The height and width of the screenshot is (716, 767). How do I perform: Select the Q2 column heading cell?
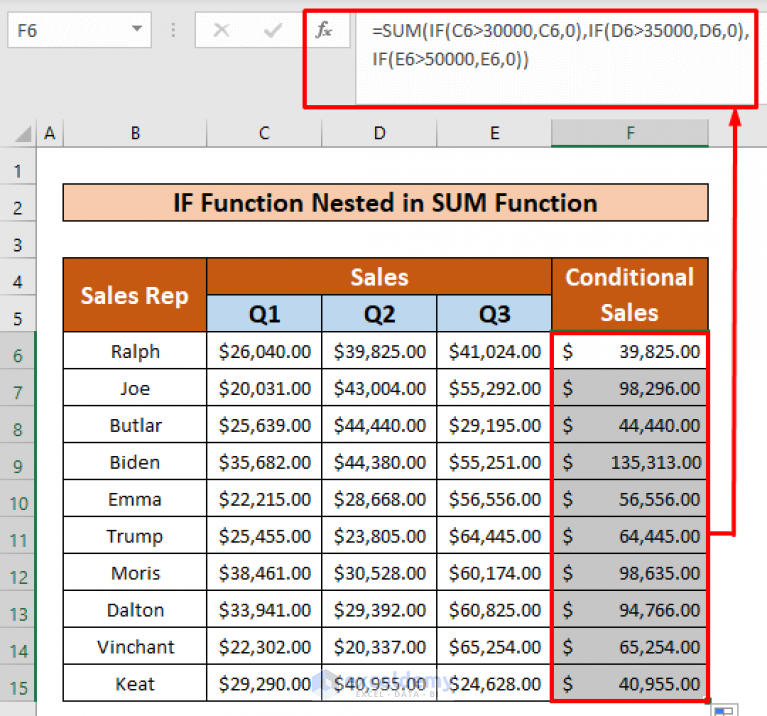click(x=379, y=314)
